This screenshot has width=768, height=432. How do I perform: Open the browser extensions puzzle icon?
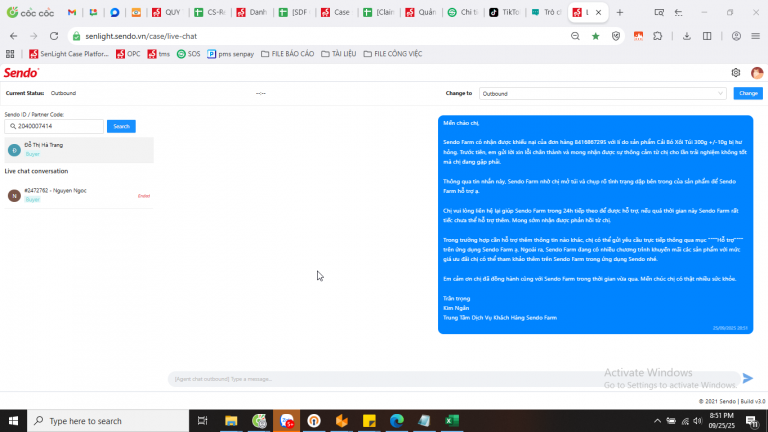tap(658, 36)
